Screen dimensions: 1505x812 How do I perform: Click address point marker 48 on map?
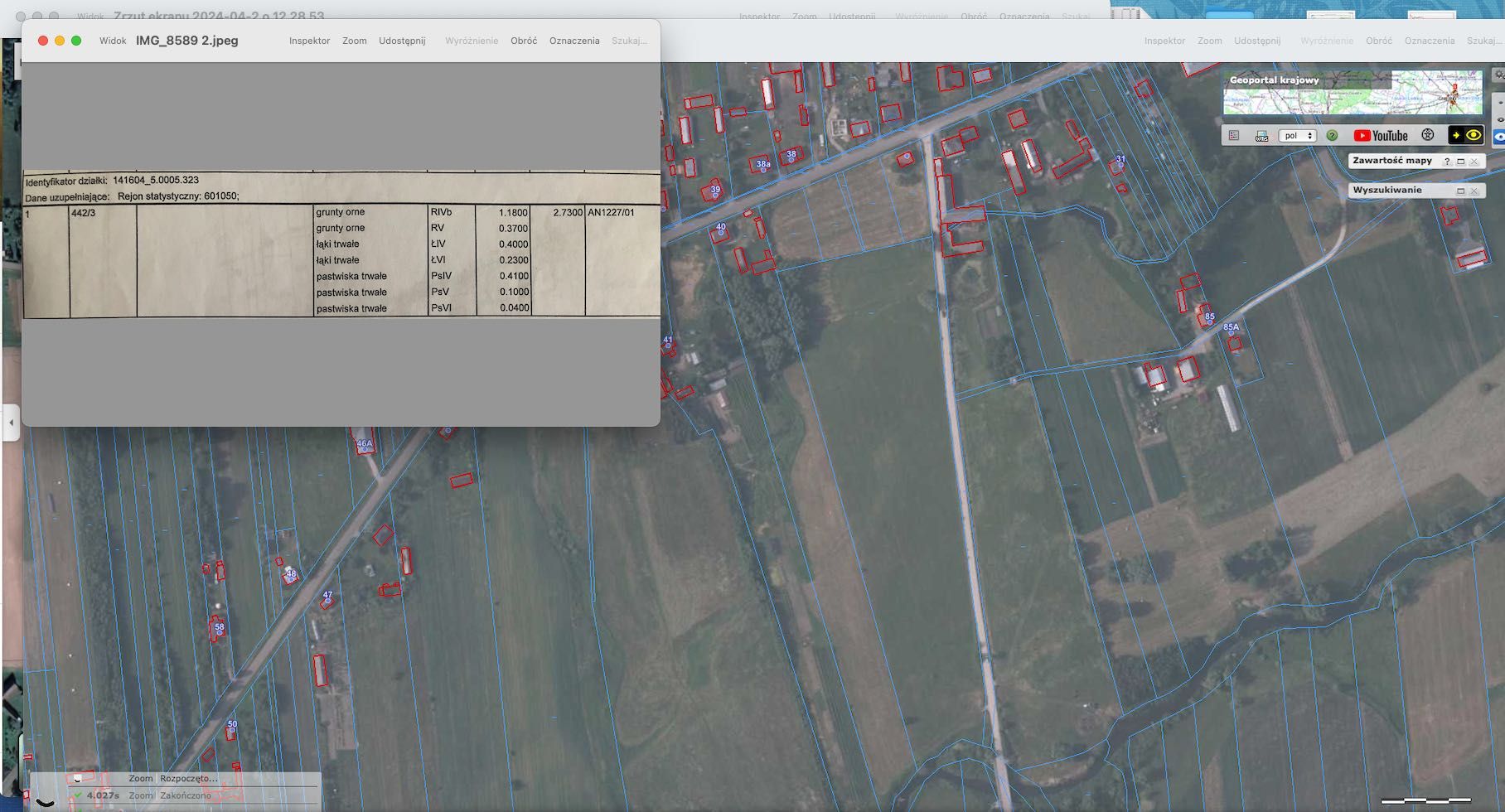(291, 574)
